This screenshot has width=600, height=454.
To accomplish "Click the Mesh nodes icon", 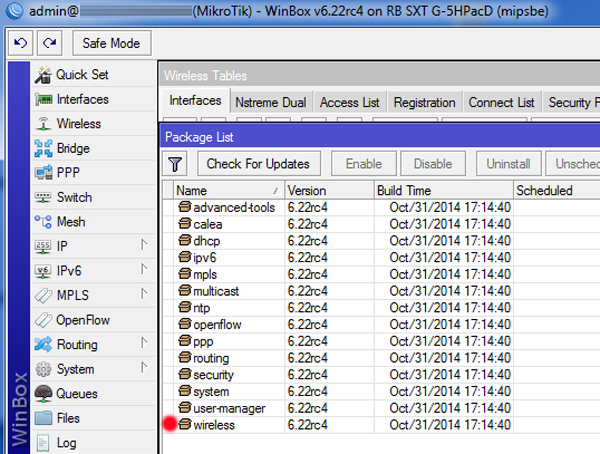I will (x=43, y=222).
